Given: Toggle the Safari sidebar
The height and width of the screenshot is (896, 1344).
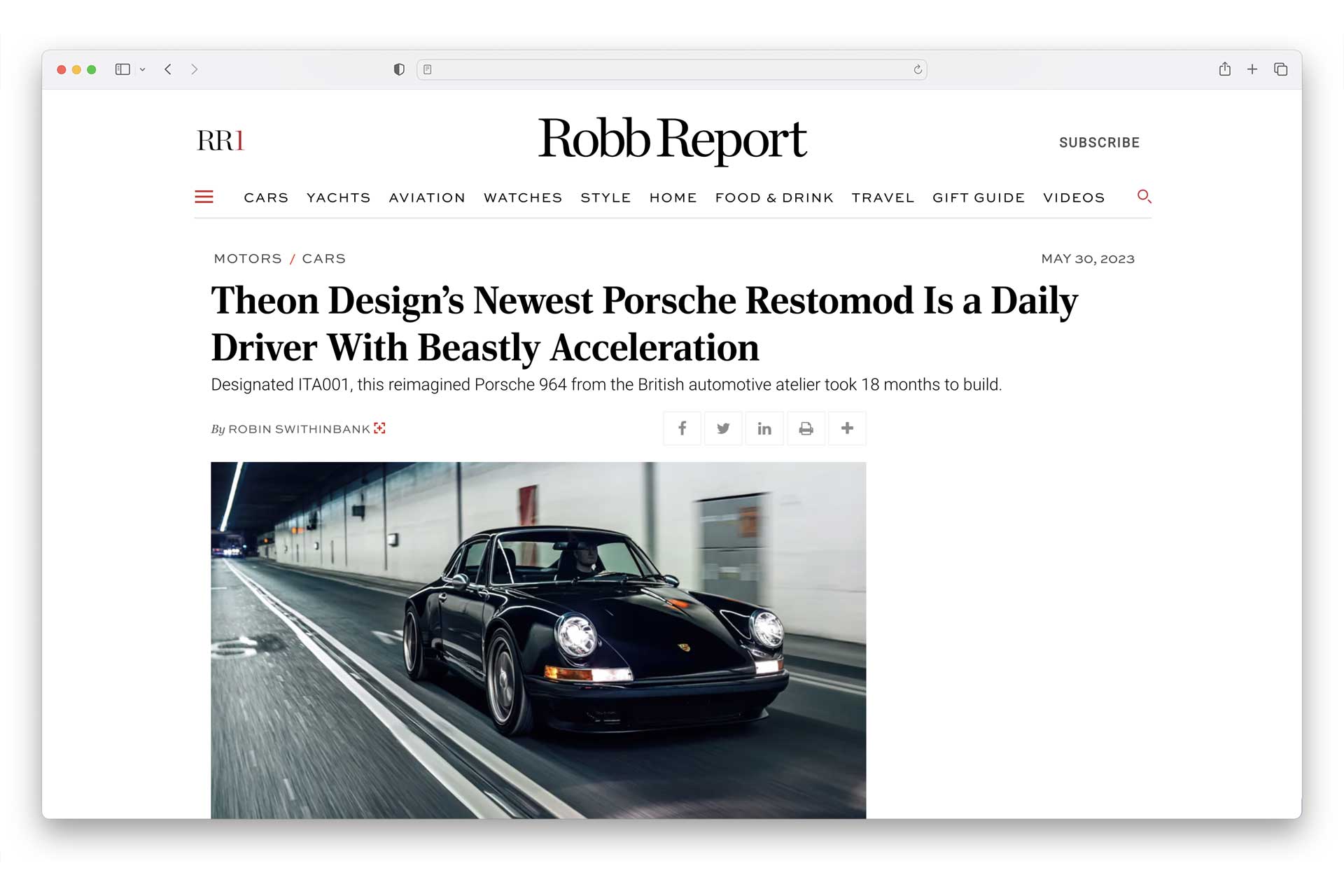Looking at the screenshot, I should 122,69.
